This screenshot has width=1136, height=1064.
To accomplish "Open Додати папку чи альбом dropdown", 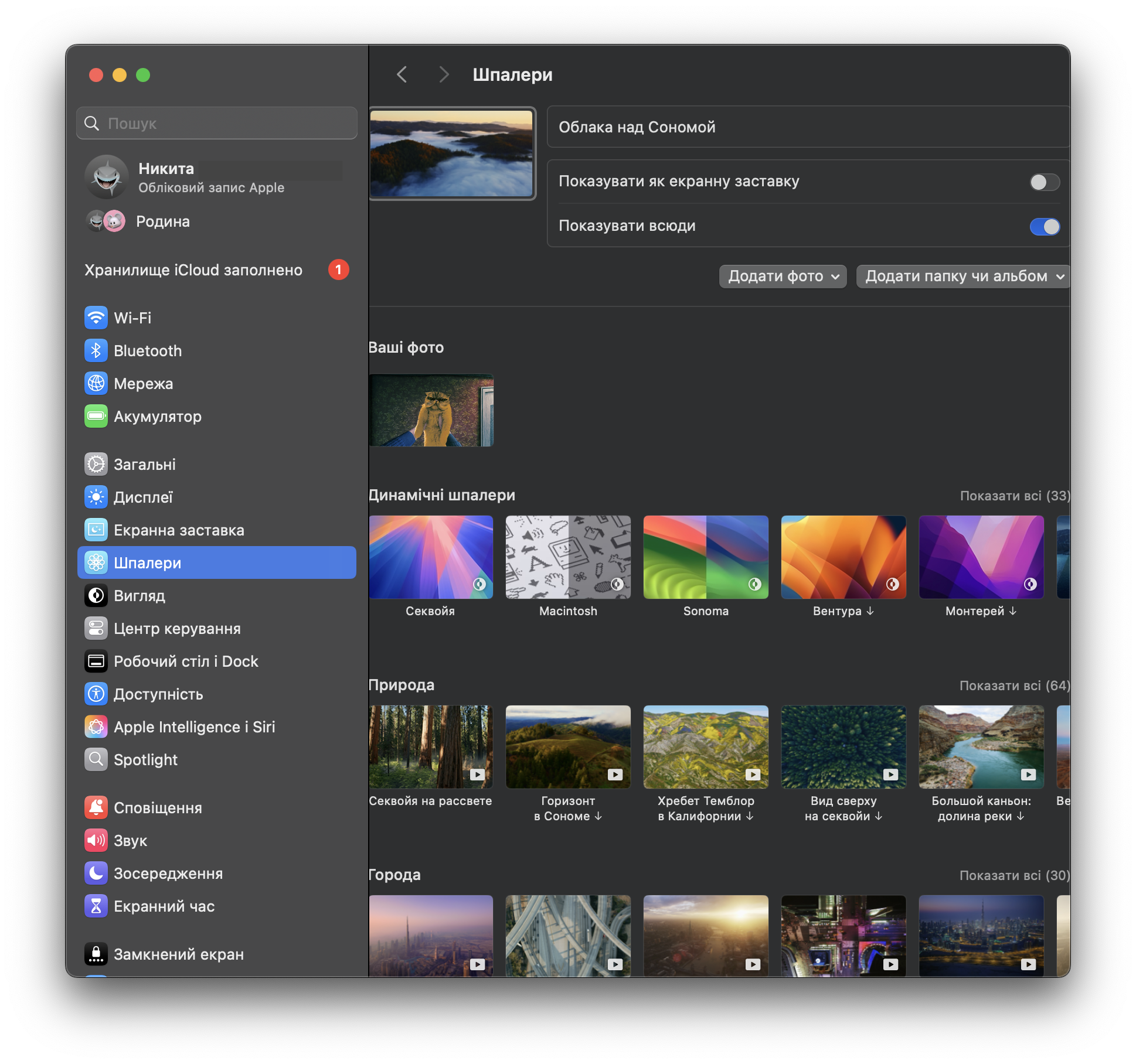I will click(x=962, y=277).
